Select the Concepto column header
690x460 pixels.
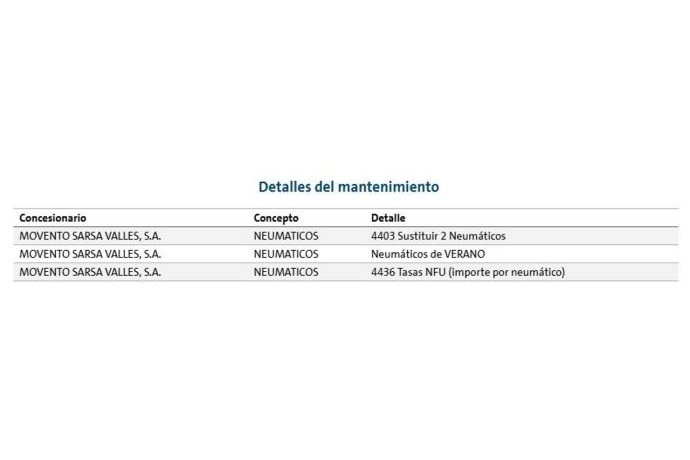[x=276, y=218]
